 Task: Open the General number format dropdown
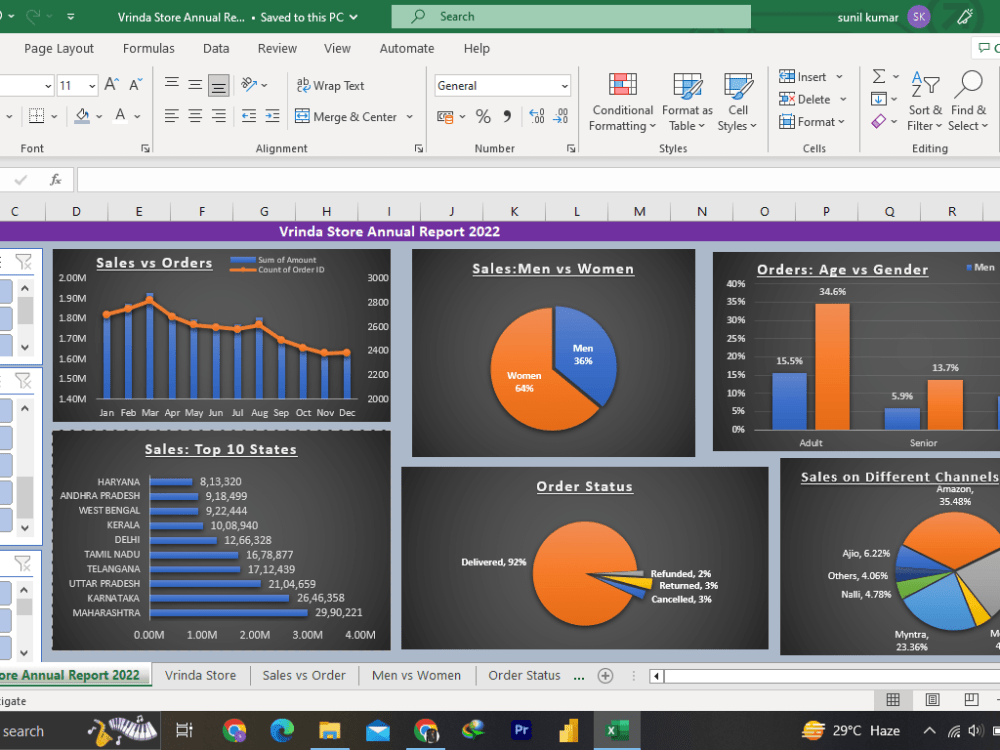[567, 85]
